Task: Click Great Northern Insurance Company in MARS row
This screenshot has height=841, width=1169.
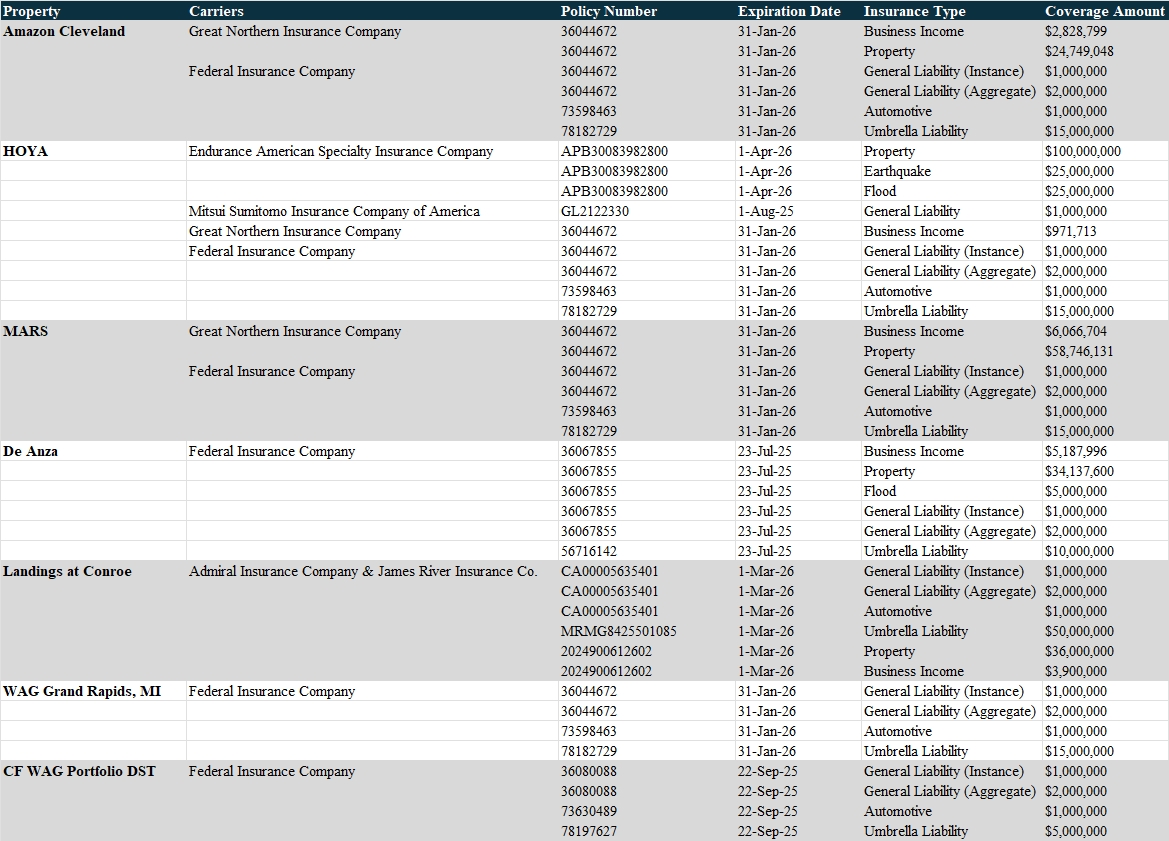Action: pos(294,331)
